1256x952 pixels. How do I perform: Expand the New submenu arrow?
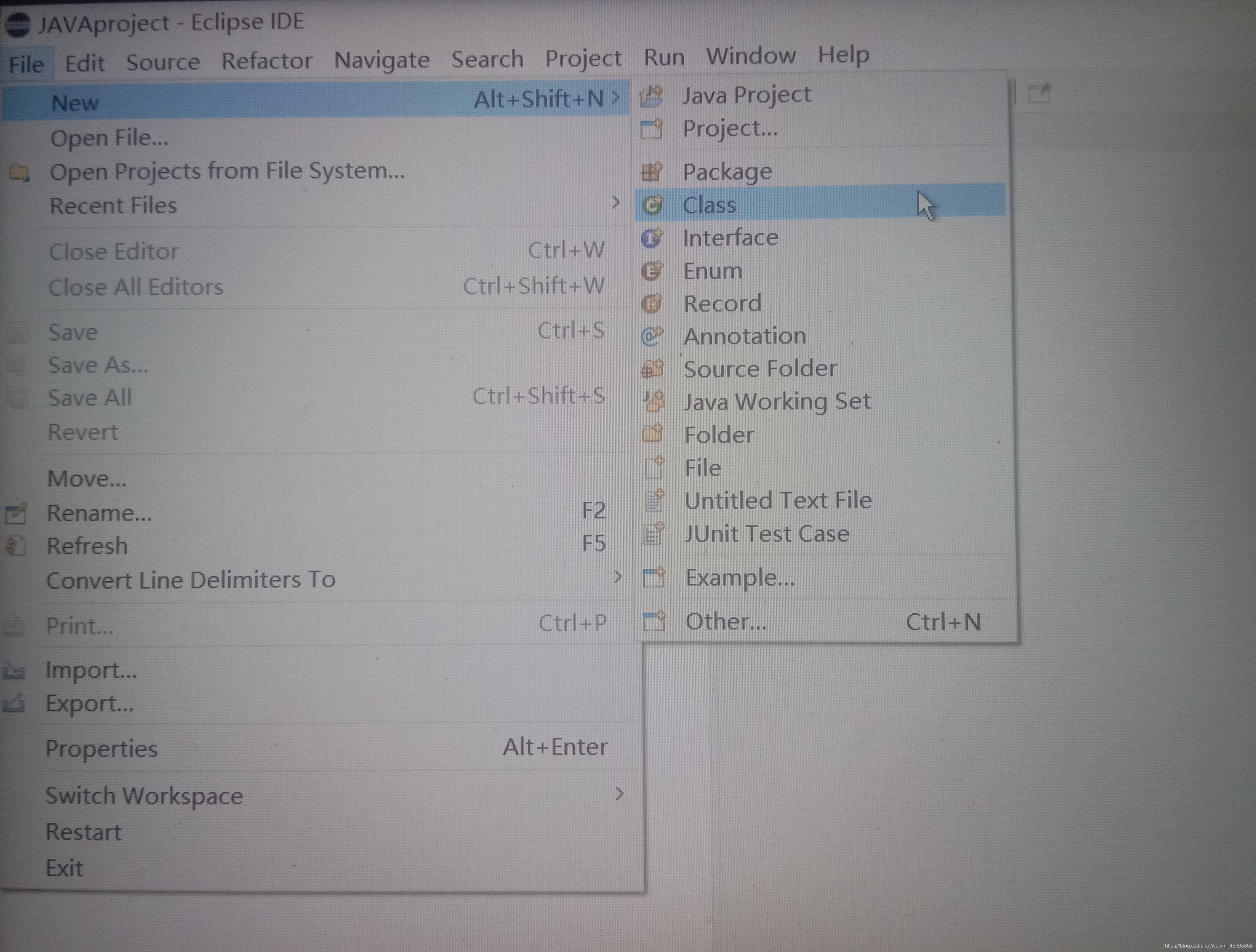(616, 98)
